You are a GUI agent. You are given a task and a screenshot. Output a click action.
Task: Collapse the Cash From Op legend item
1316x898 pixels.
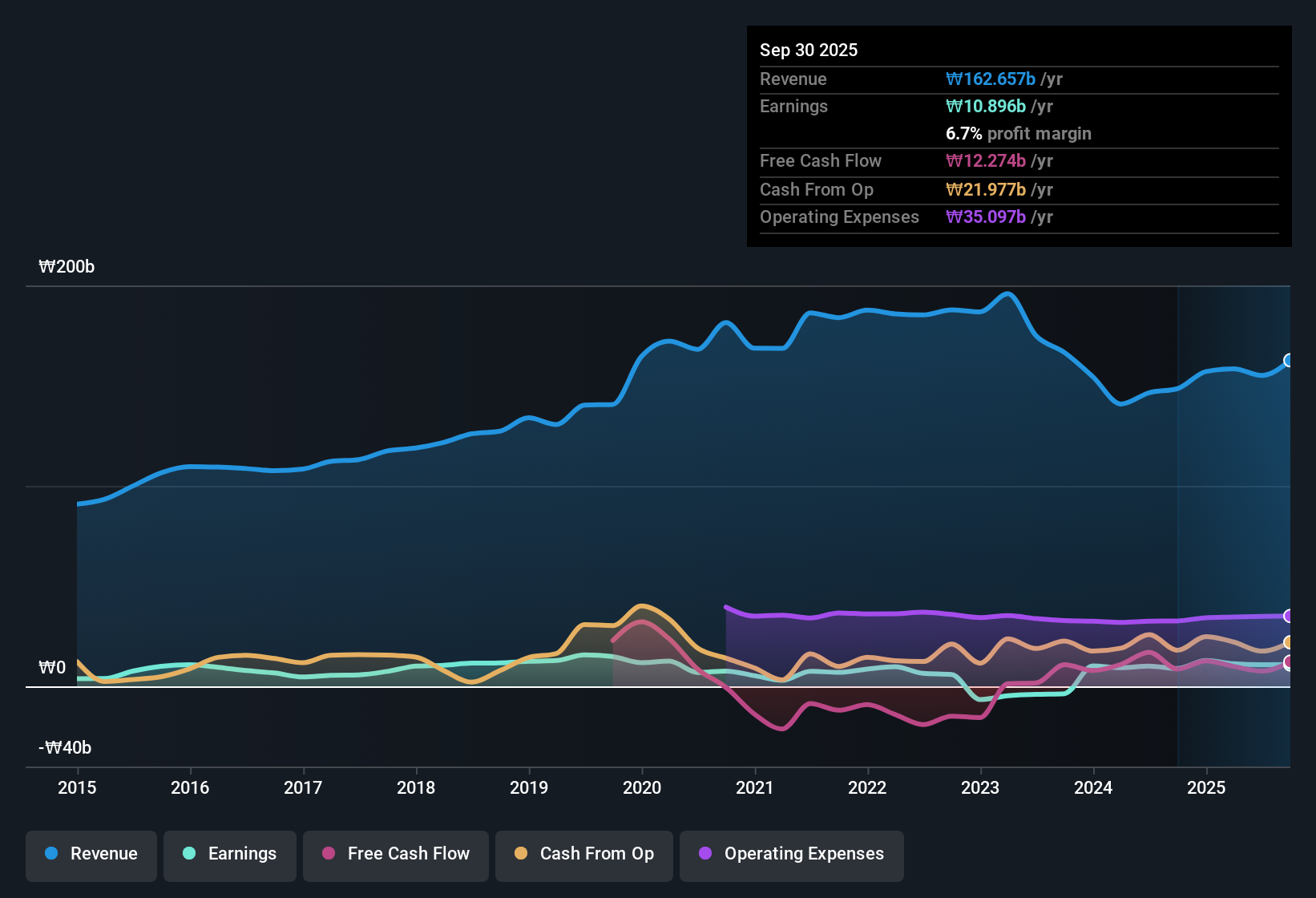(x=583, y=854)
